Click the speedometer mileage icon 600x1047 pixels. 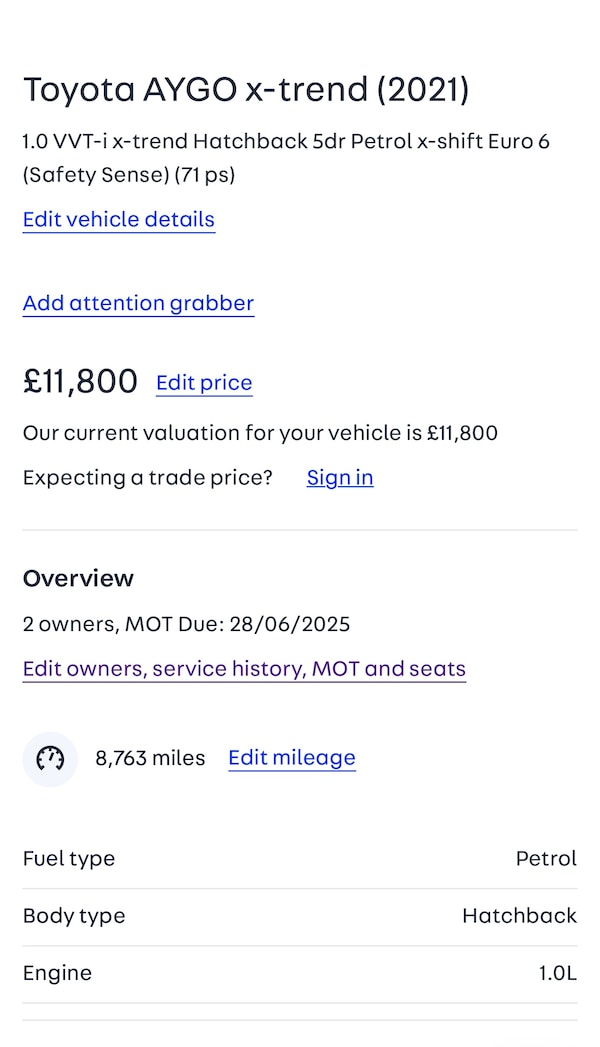[50, 759]
